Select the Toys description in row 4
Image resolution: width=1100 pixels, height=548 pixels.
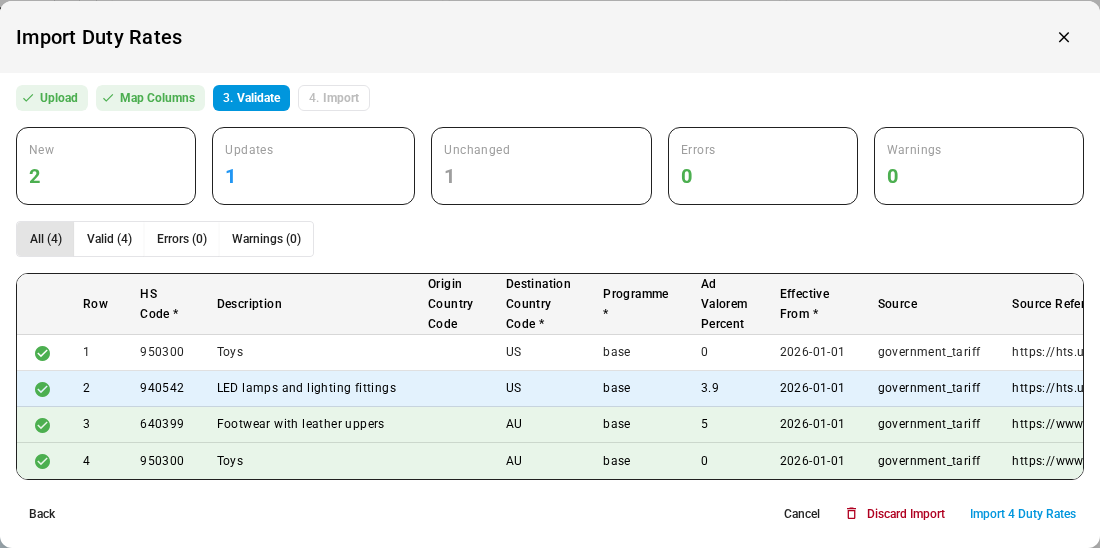pos(230,461)
